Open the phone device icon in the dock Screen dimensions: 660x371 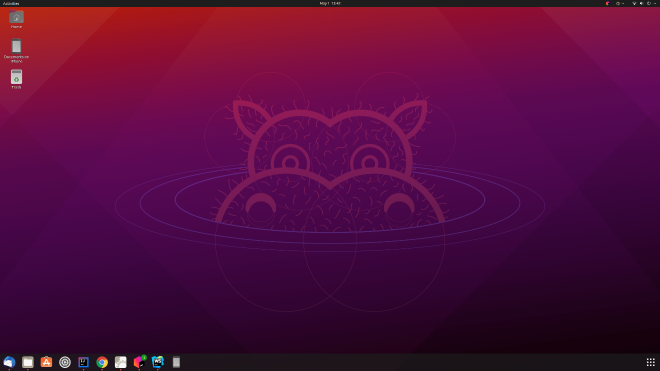pyautogui.click(x=176, y=362)
